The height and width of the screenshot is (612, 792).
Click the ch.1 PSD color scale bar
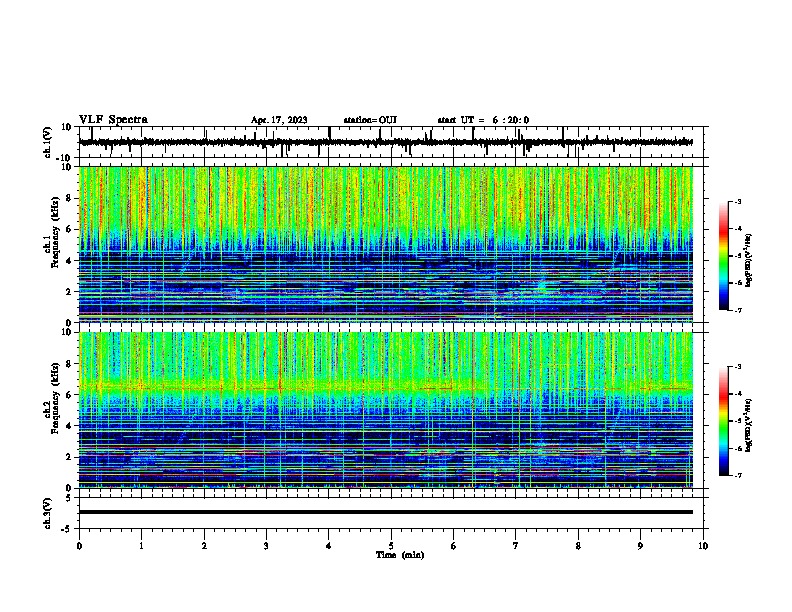723,256
